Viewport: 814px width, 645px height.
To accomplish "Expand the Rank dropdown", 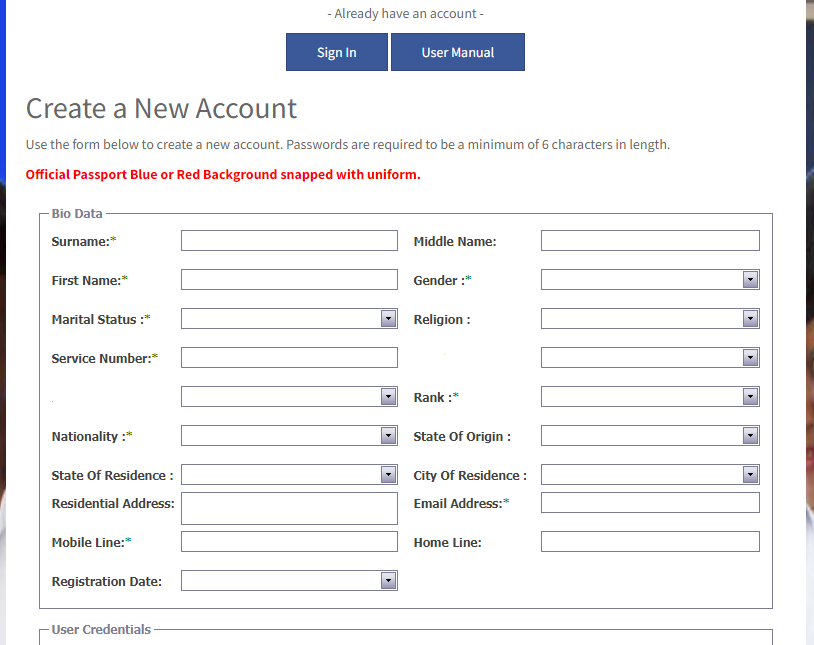I will (x=649, y=397).
